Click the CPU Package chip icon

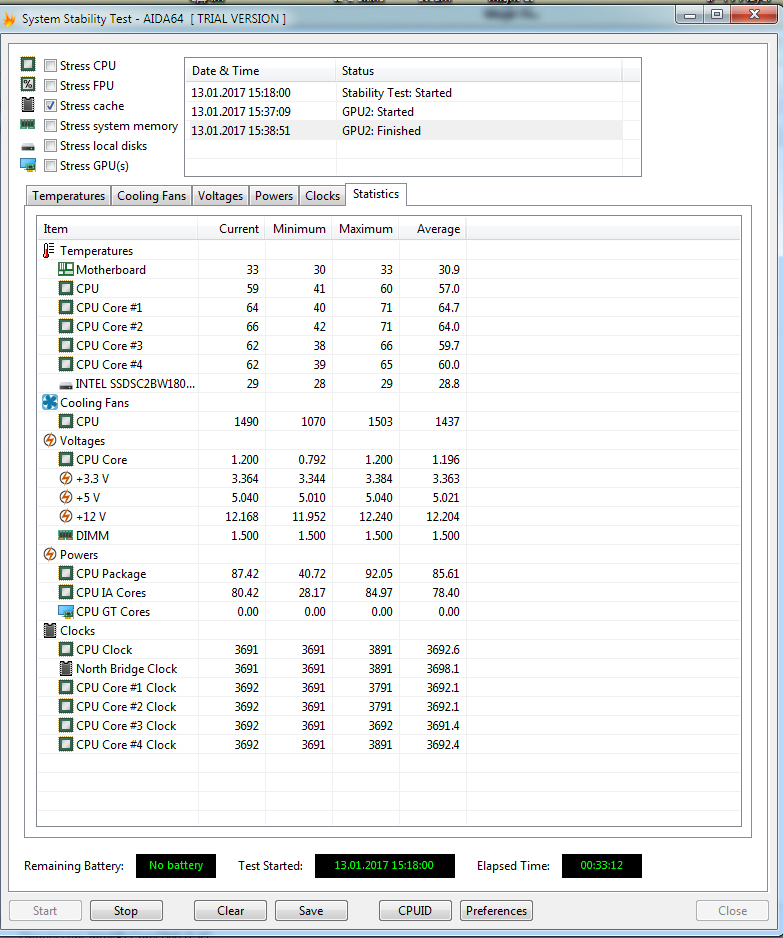[x=66, y=573]
